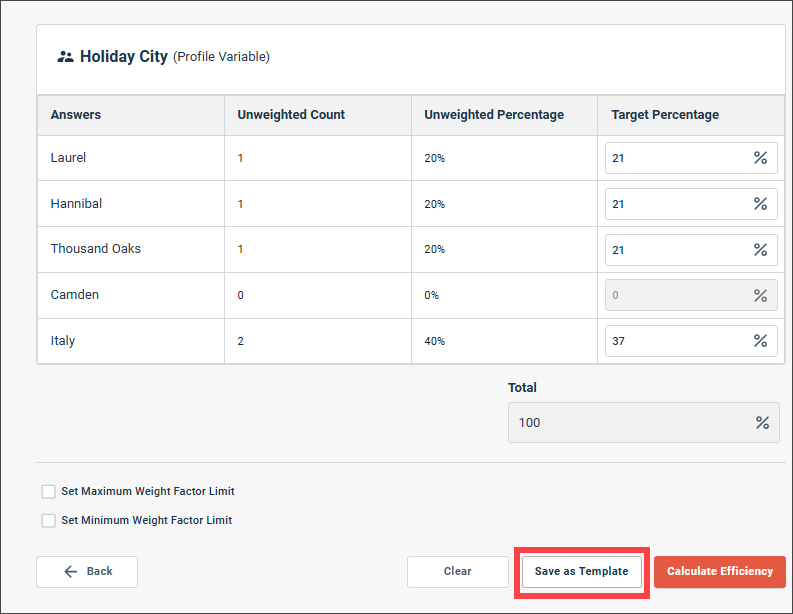The height and width of the screenshot is (614, 793).
Task: Select the Camden answer cell
Action: [x=131, y=295]
